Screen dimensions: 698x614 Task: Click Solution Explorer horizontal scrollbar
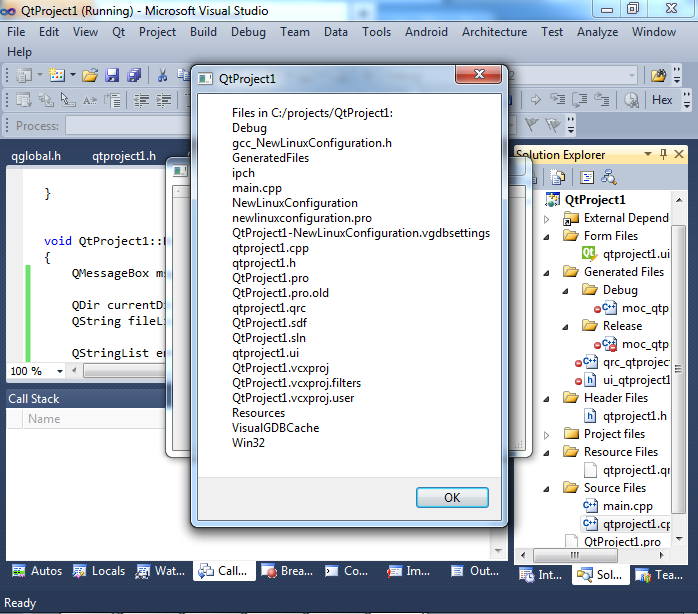tap(575, 555)
